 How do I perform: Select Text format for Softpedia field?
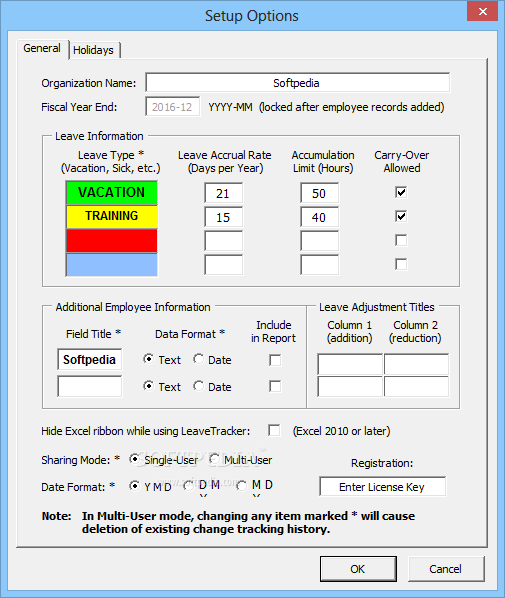(x=162, y=360)
